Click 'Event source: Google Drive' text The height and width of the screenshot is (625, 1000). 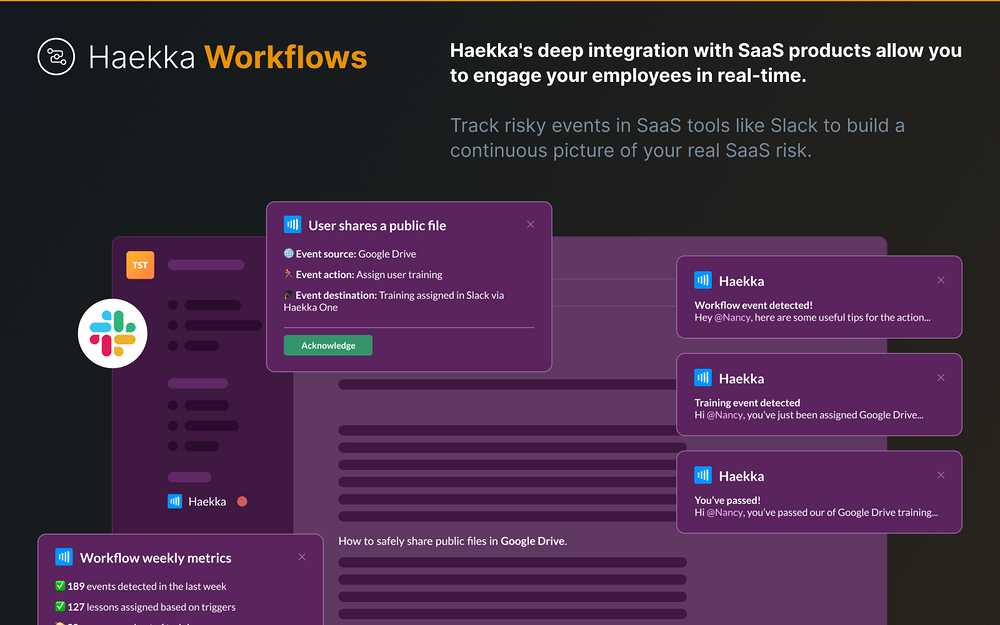[x=356, y=254]
